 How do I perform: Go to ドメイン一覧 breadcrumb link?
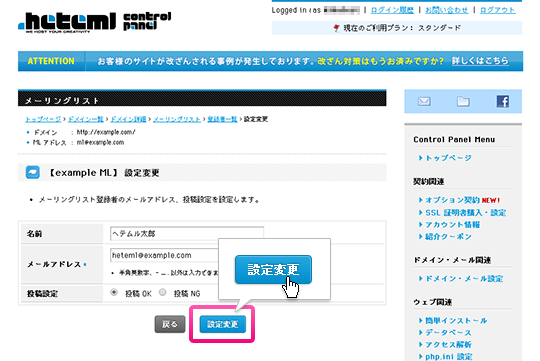tap(85, 119)
